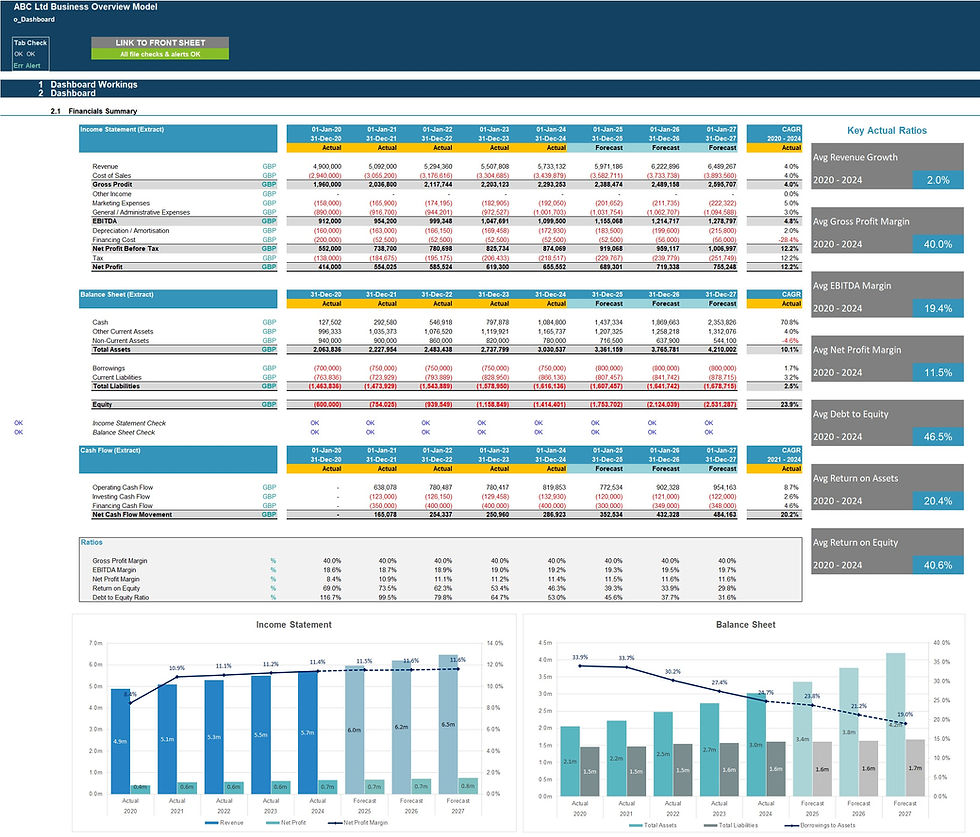Screen dimensions: 980x837
Task: Select the Avg Debt to Equity ratio tile
Action: (x=887, y=422)
